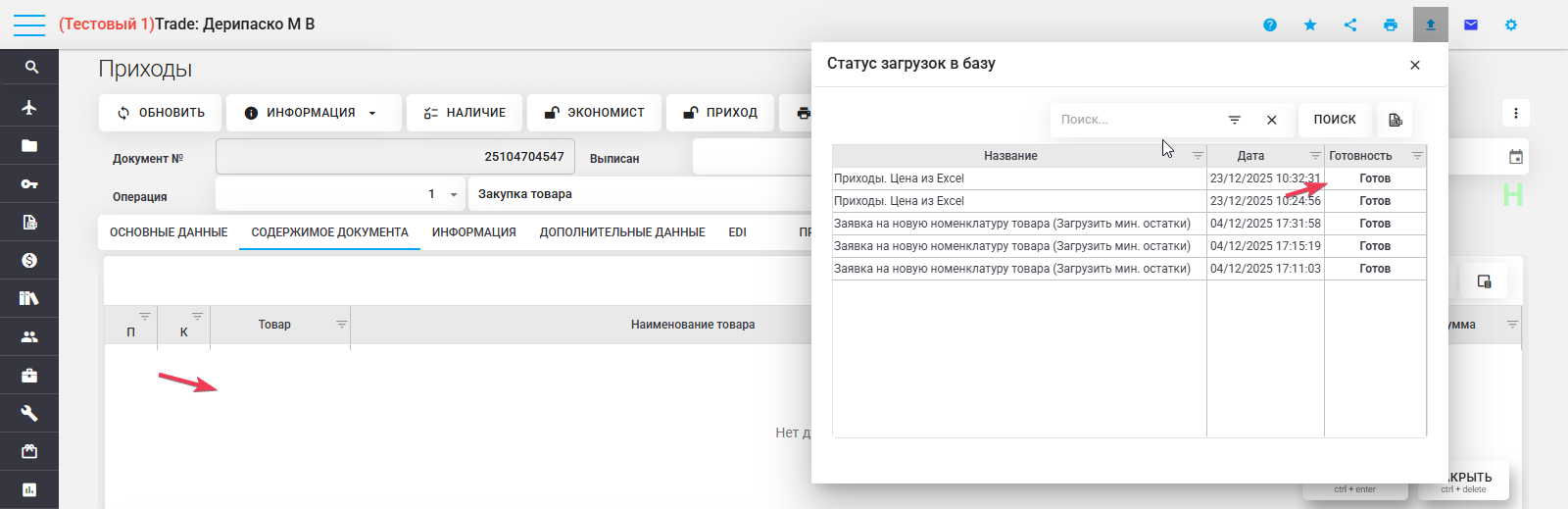Open the folder sidebar section
This screenshot has width=1568, height=509.
pyautogui.click(x=29, y=145)
